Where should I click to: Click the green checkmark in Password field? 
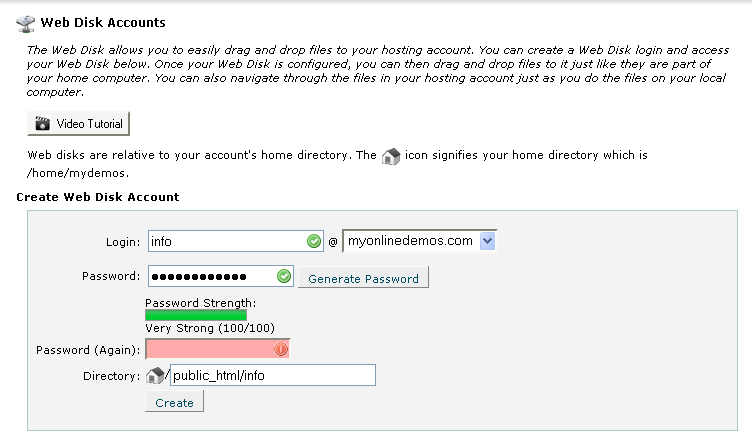pyautogui.click(x=284, y=276)
